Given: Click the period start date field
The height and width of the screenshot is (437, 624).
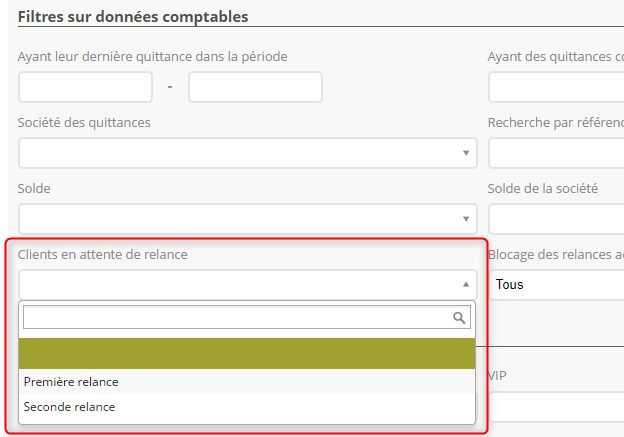Looking at the screenshot, I should pyautogui.click(x=85, y=87).
